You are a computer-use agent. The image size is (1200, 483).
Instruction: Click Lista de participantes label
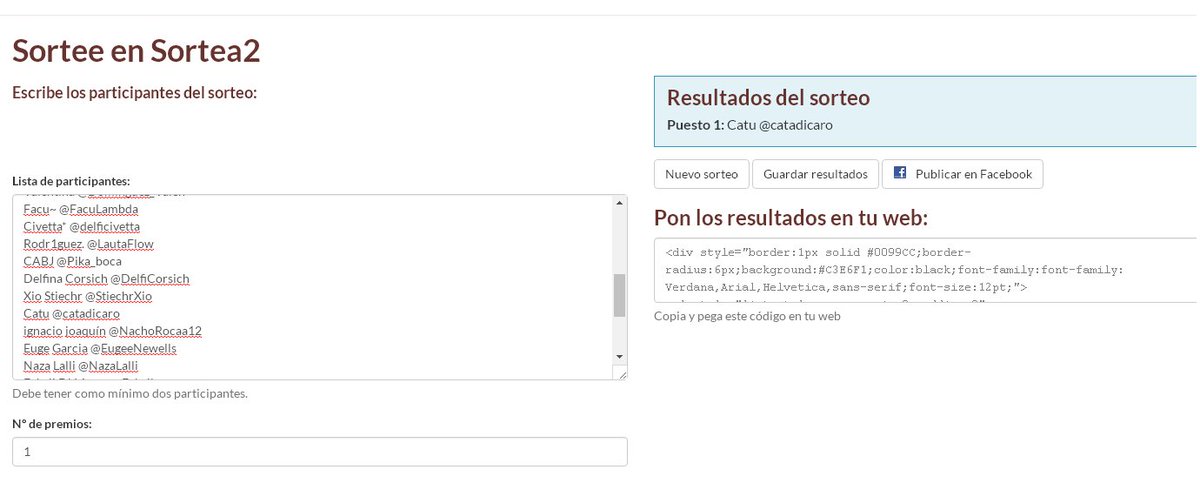point(71,181)
